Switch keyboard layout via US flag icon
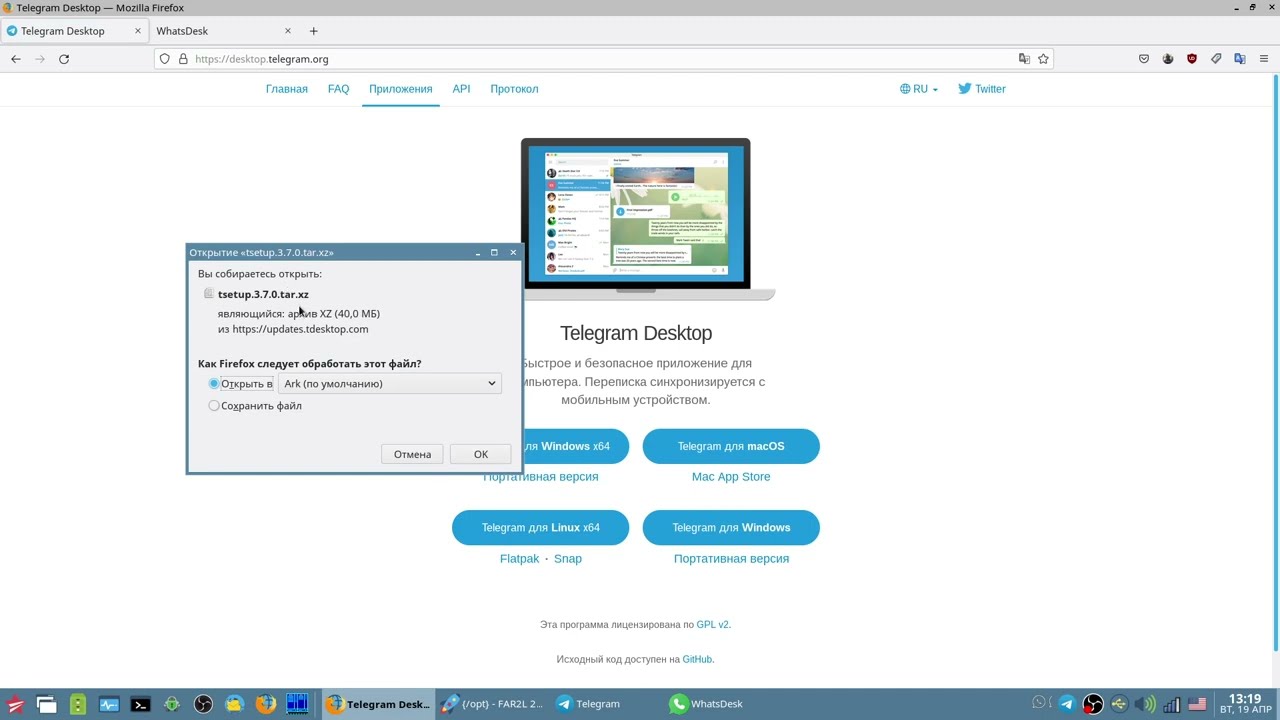Screen dimensions: 1280x720 (x=1197, y=704)
